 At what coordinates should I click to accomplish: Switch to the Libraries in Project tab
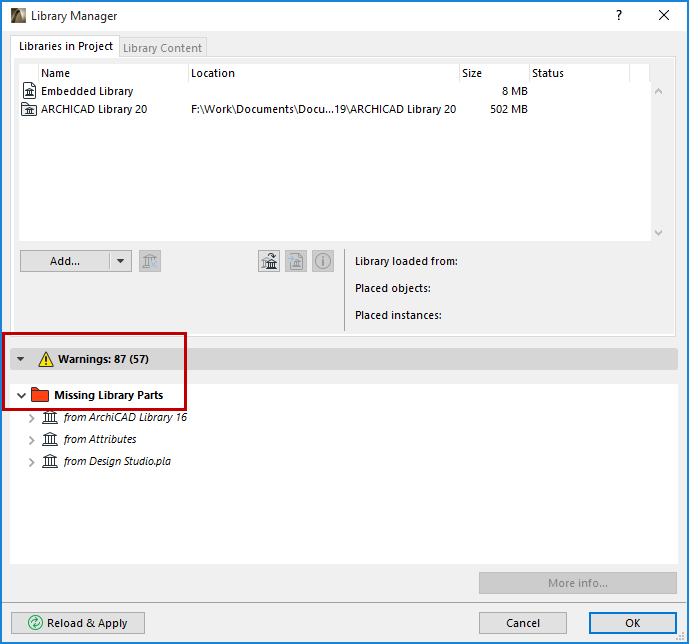(65, 46)
